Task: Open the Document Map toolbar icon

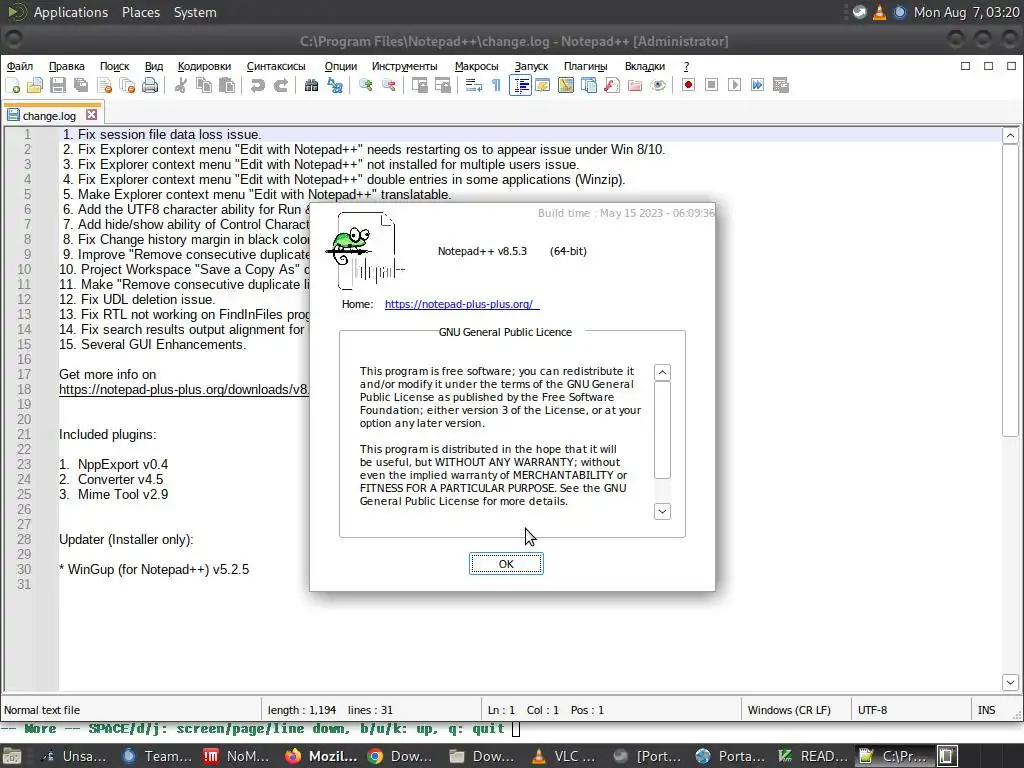Action: 566,85
